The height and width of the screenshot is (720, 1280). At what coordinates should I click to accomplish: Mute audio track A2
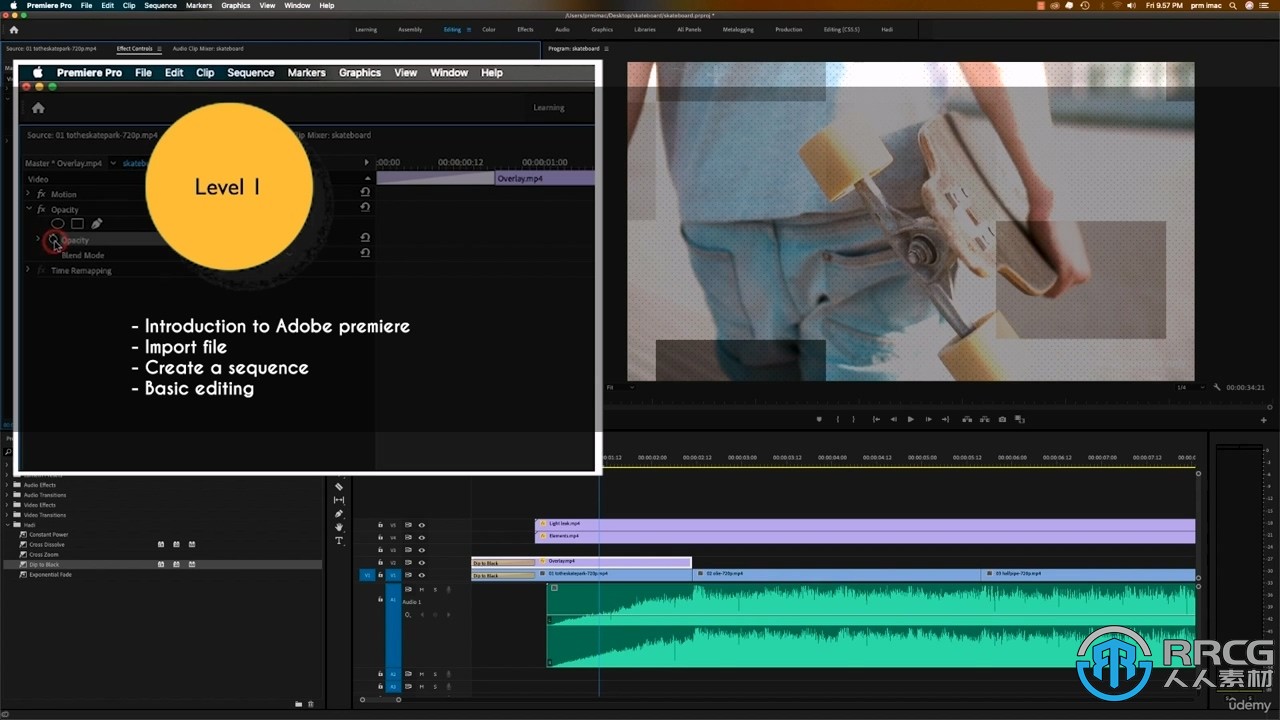coord(422,674)
